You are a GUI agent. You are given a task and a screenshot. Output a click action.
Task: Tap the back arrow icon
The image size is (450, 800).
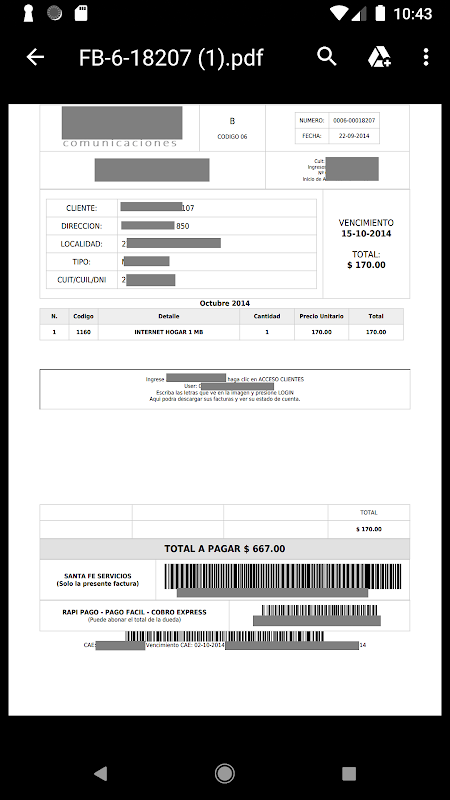(x=35, y=57)
